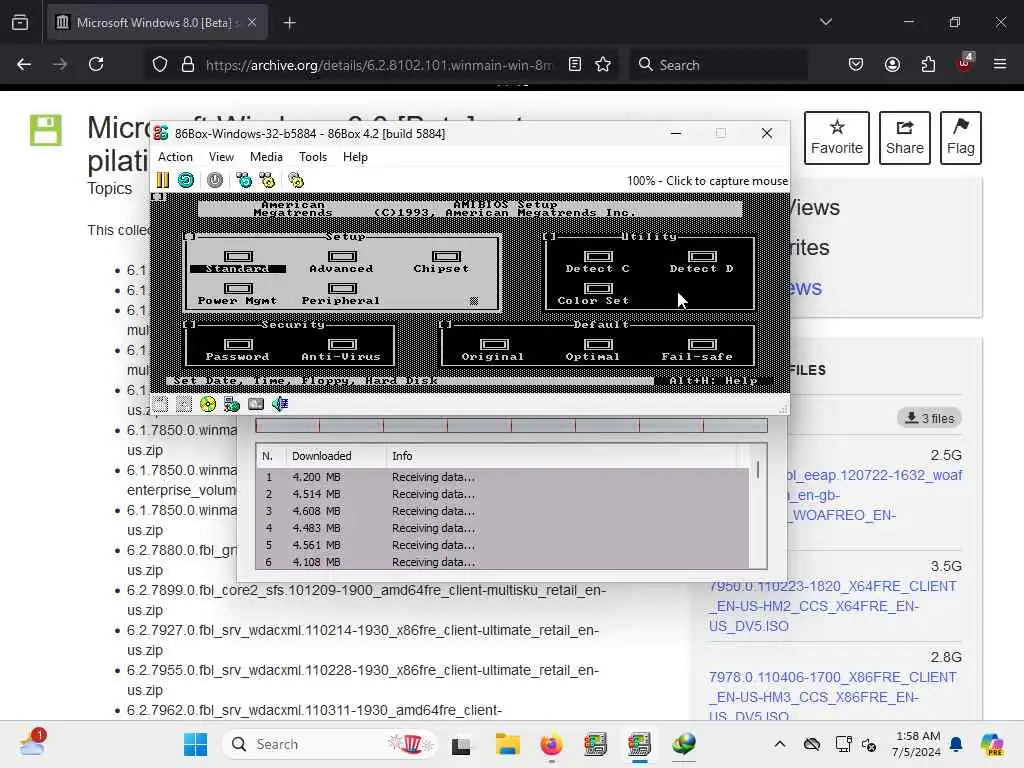Click the taskbar Search box
Viewport: 1024px width, 768px height.
(330, 744)
